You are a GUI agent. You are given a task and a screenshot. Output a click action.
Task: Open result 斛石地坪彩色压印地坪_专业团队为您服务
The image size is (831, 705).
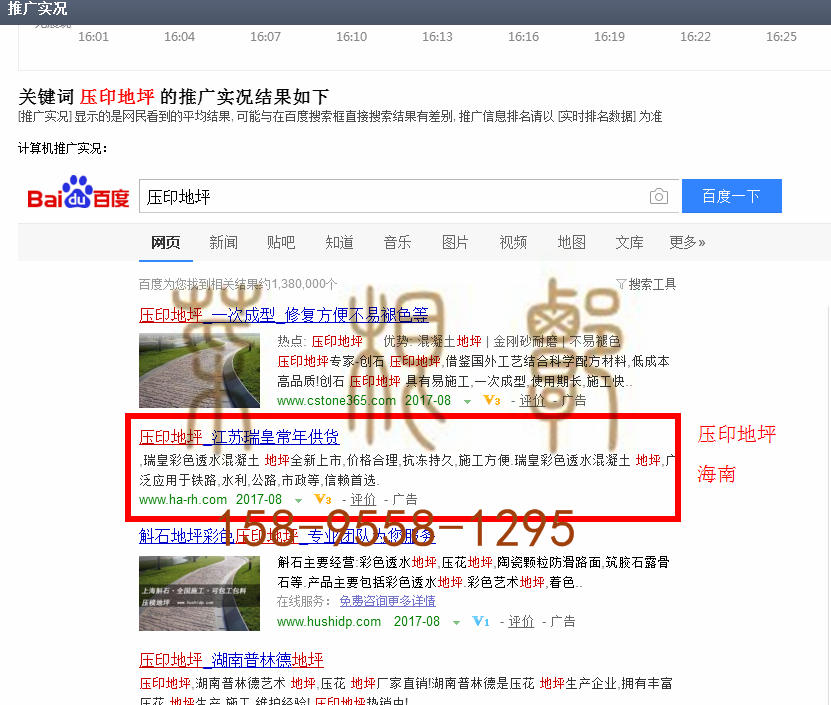287,536
